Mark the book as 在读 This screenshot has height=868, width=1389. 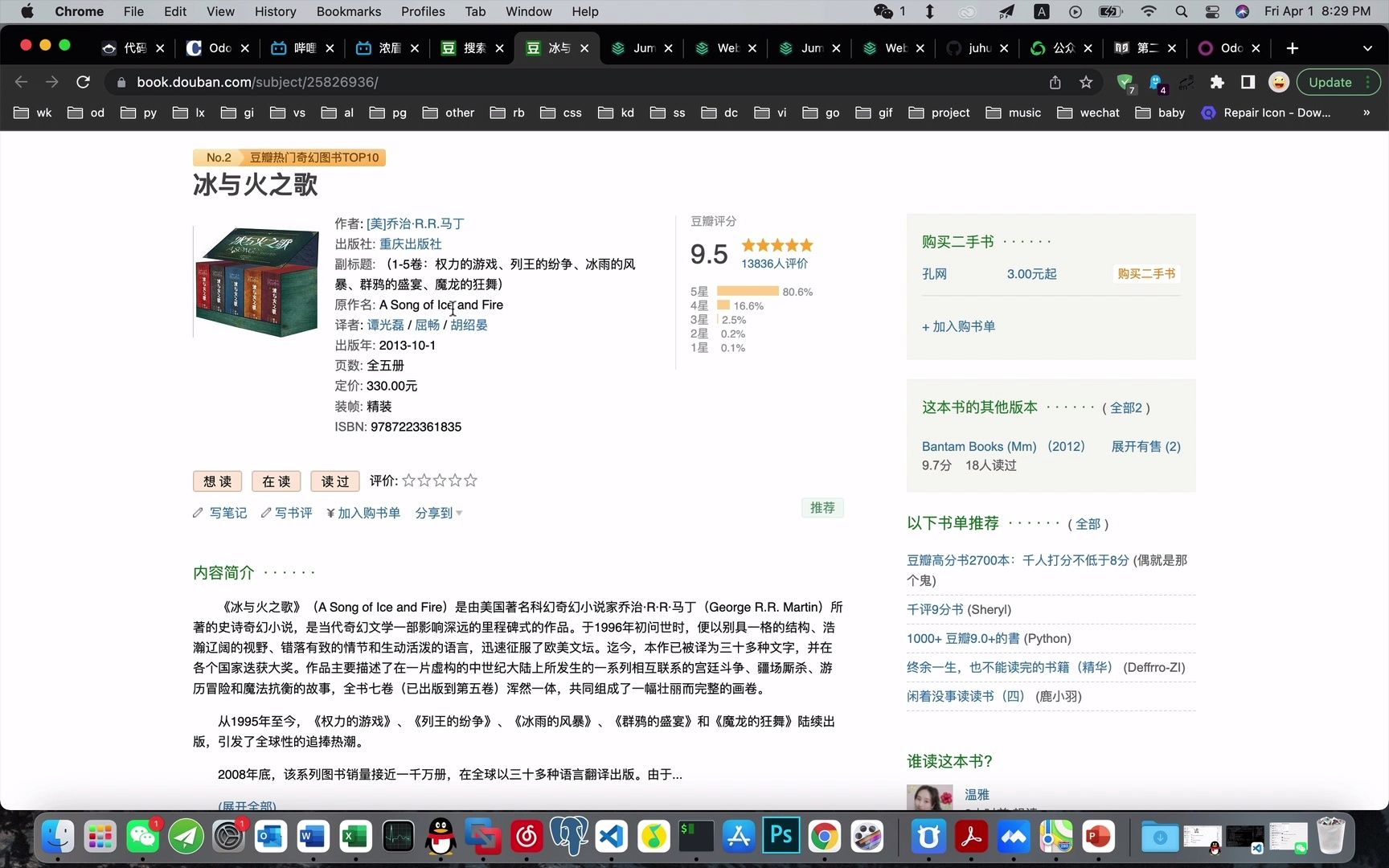[x=276, y=481]
